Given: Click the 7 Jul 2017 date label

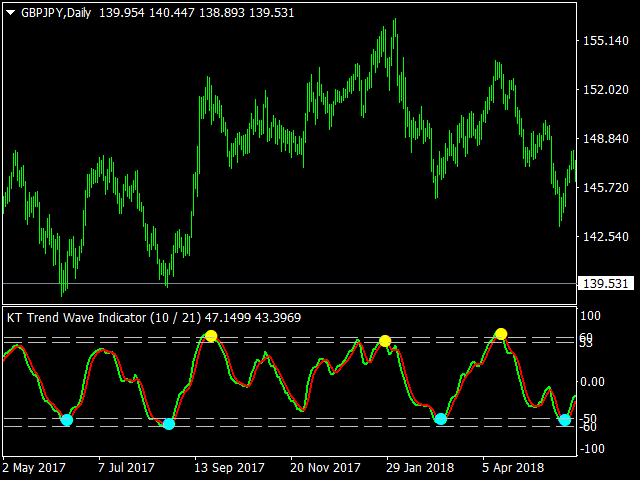Looking at the screenshot, I should click(126, 467).
